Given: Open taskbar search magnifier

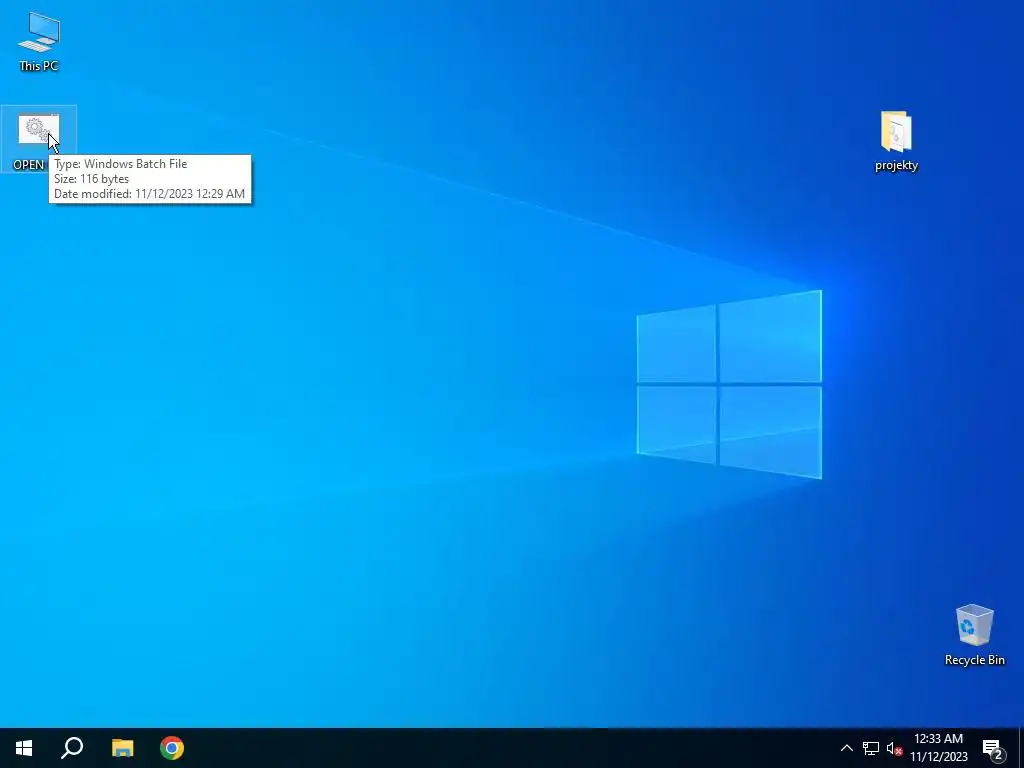Looking at the screenshot, I should tap(72, 748).
